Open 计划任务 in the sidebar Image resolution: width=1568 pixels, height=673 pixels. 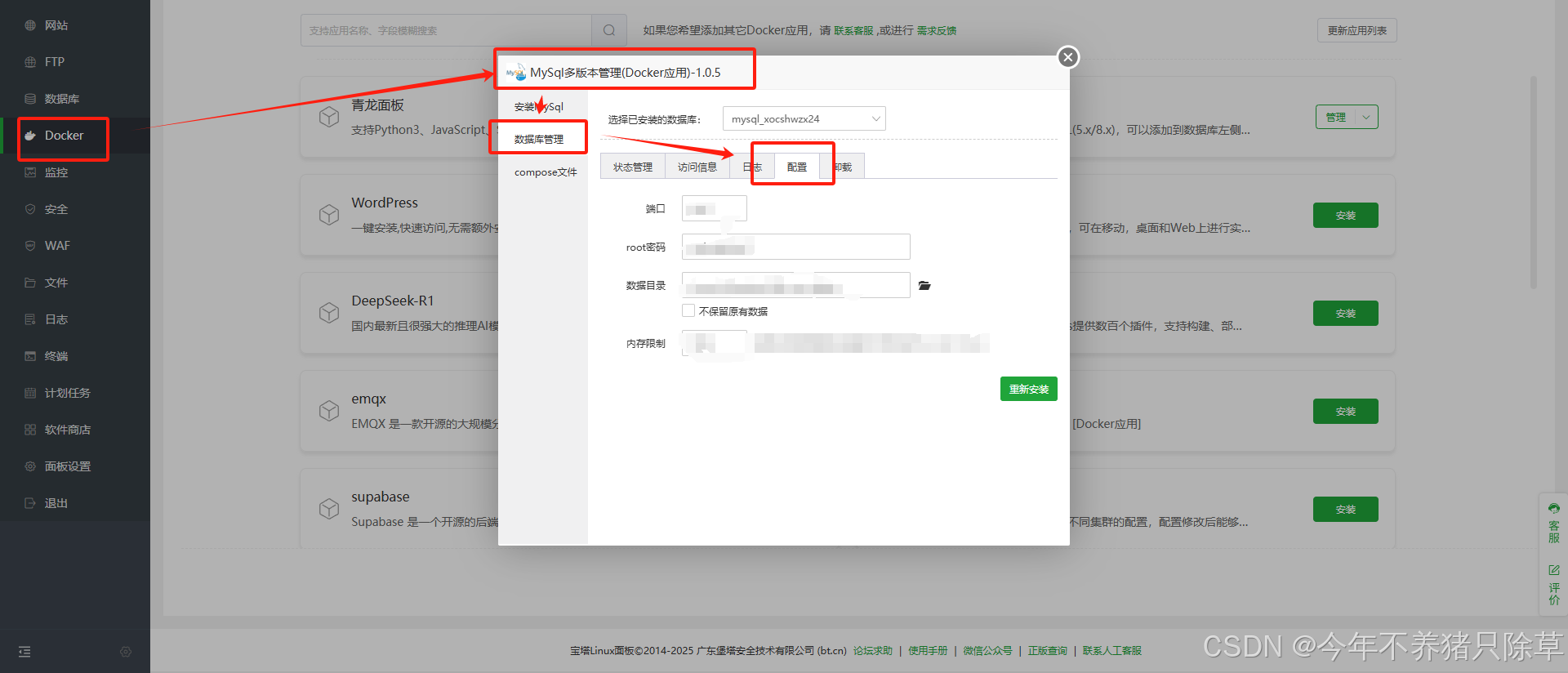(x=67, y=393)
